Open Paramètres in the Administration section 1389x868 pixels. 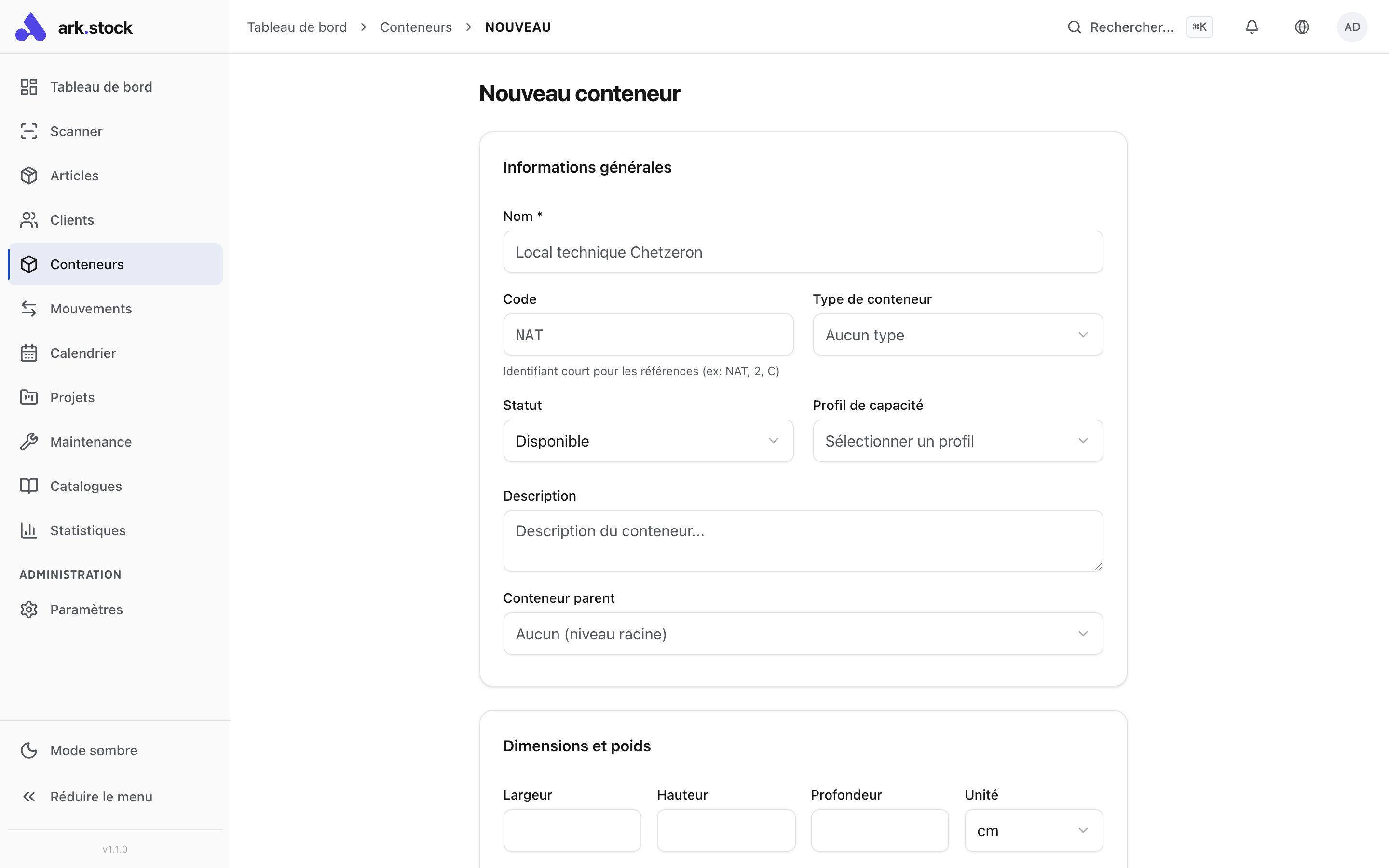coord(86,610)
